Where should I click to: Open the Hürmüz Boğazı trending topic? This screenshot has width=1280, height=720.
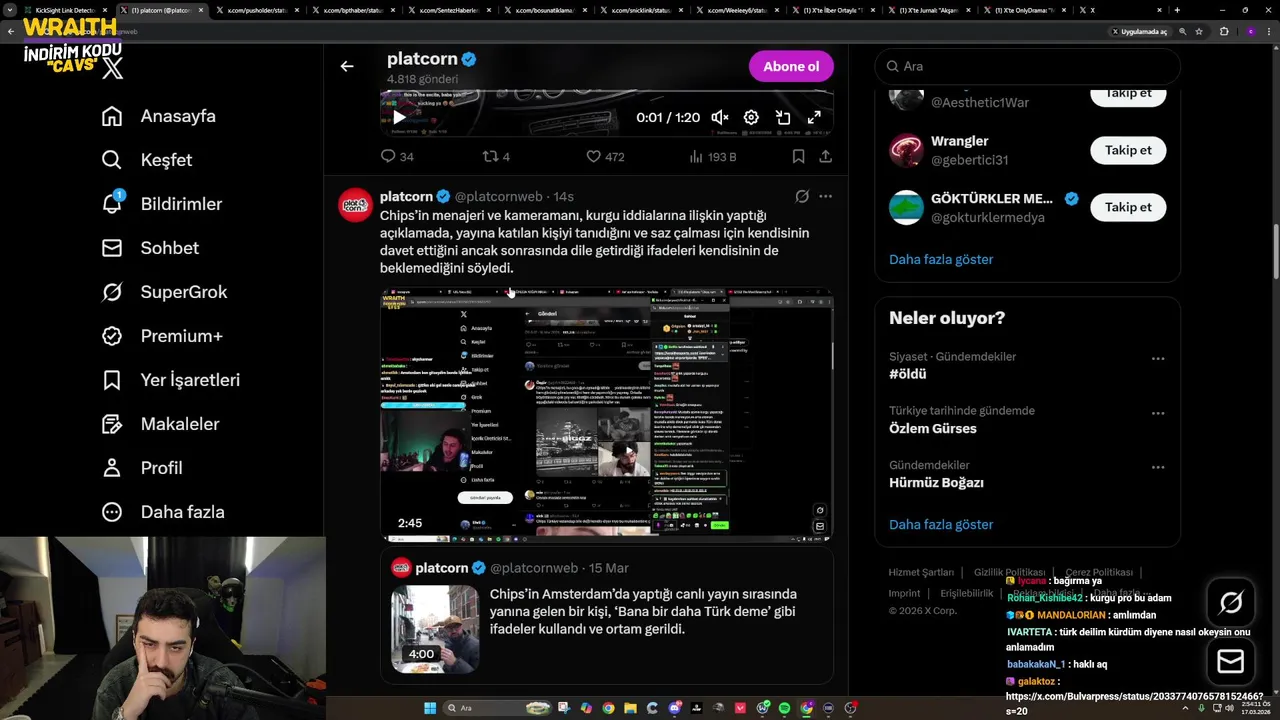(936, 482)
